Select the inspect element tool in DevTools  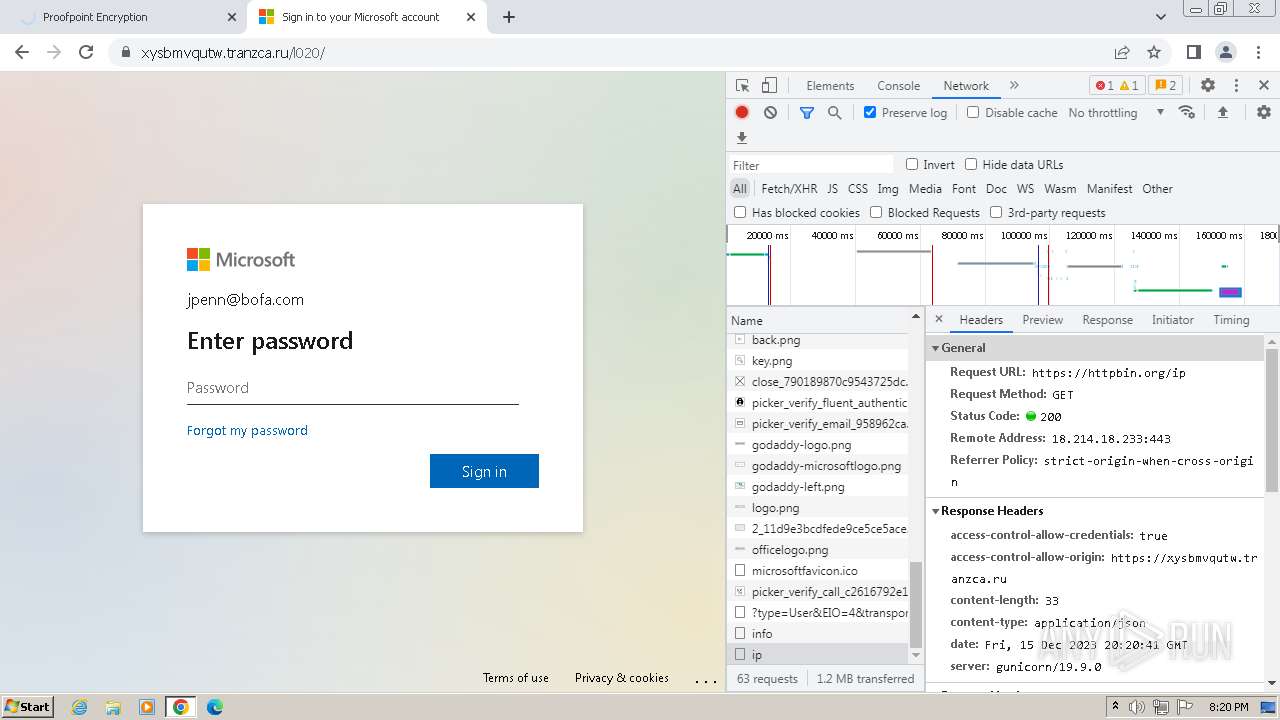click(742, 86)
